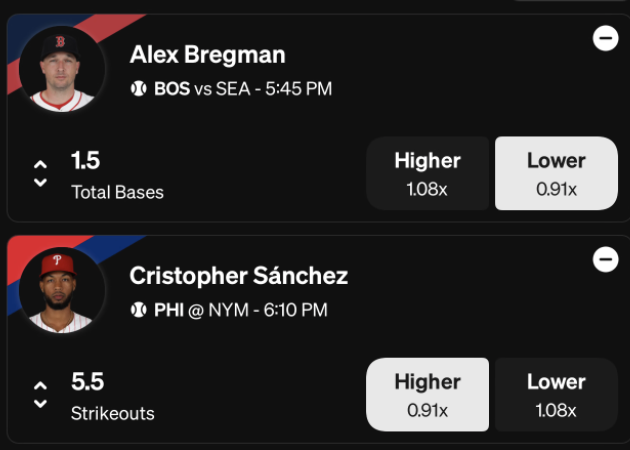Select Lower 1.08x for Cristopher Sánchez
630x450 pixels.
pyautogui.click(x=556, y=395)
